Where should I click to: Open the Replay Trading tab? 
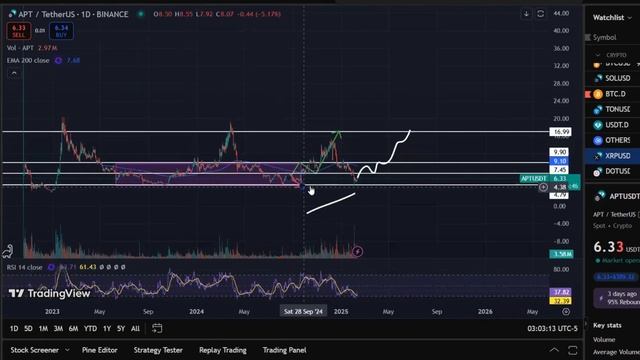tap(223, 350)
